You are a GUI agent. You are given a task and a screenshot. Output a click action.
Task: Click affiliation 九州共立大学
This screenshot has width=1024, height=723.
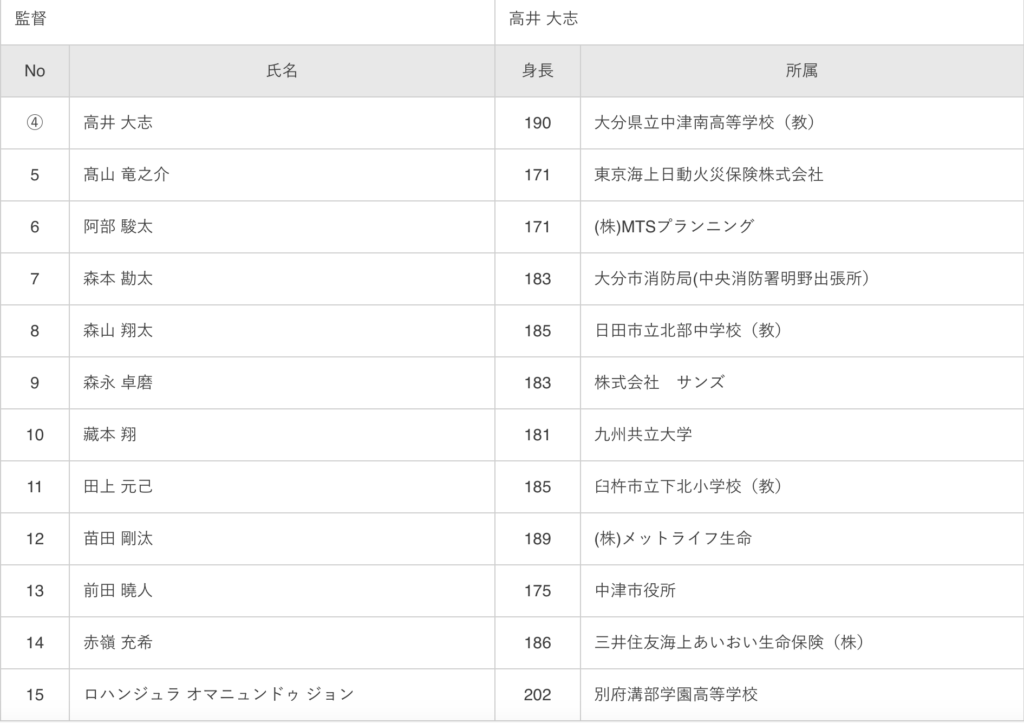pyautogui.click(x=643, y=434)
